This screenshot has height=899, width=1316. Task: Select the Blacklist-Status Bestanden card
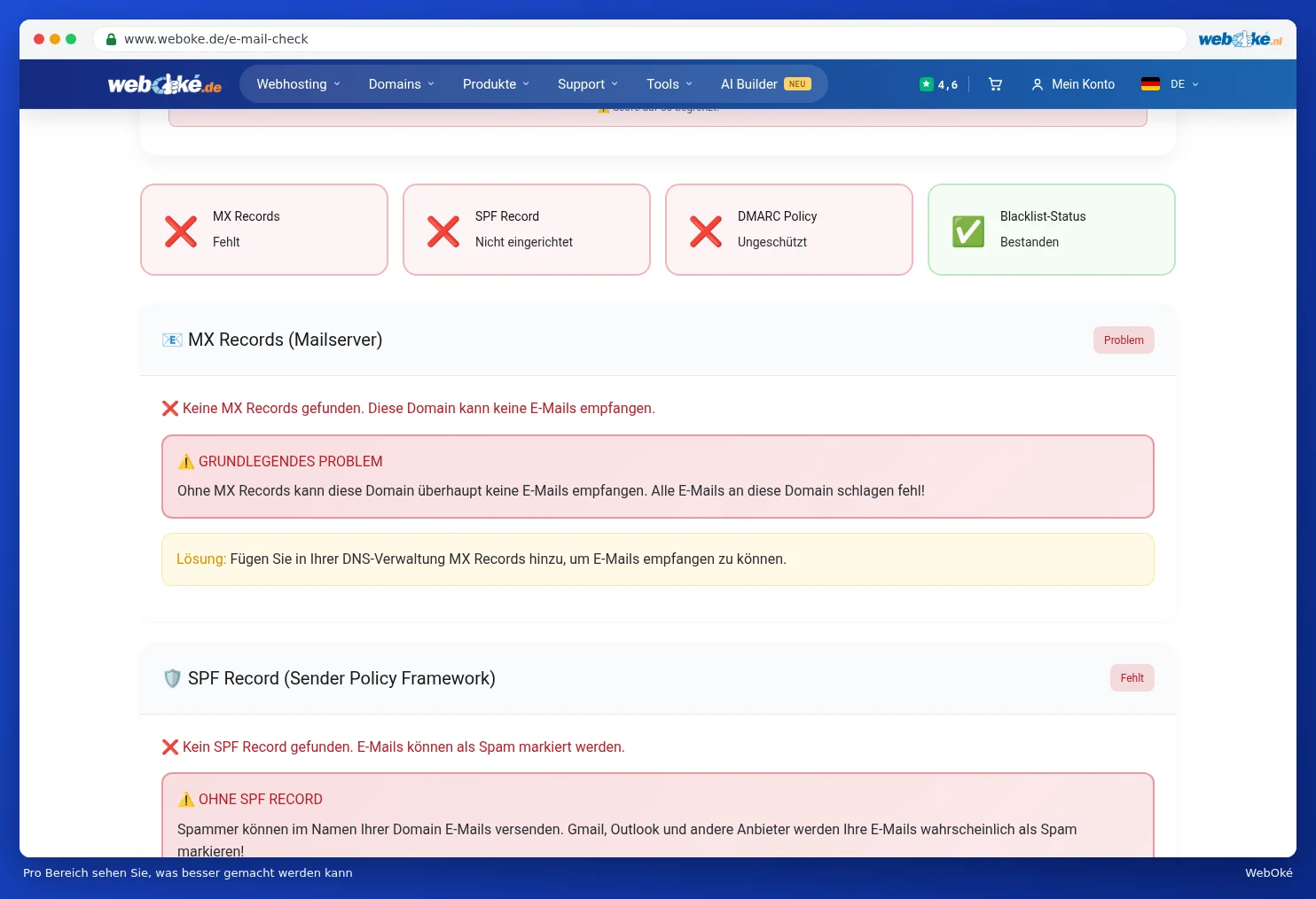pyautogui.click(x=1052, y=230)
